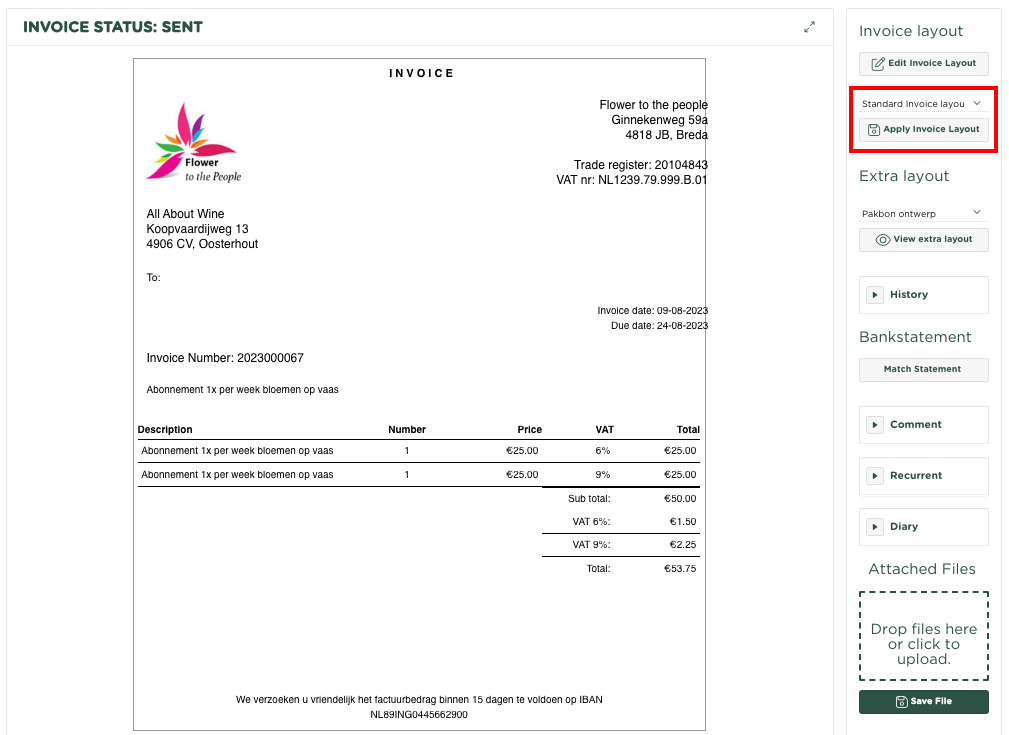Open the Standard Invoice layout dropdown
1009x735 pixels.
[x=921, y=104]
